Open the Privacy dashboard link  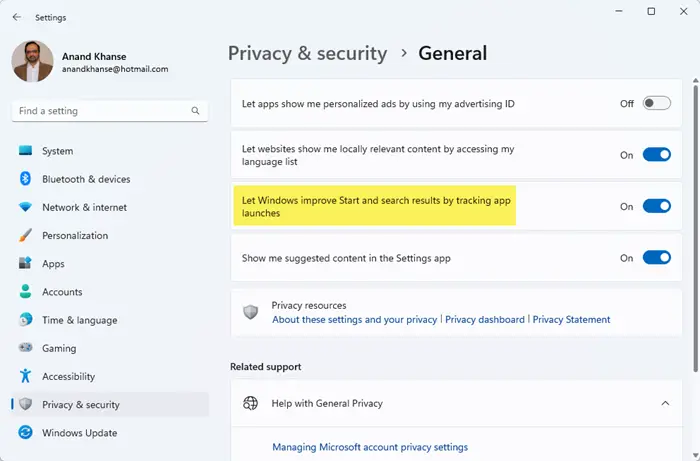point(485,320)
